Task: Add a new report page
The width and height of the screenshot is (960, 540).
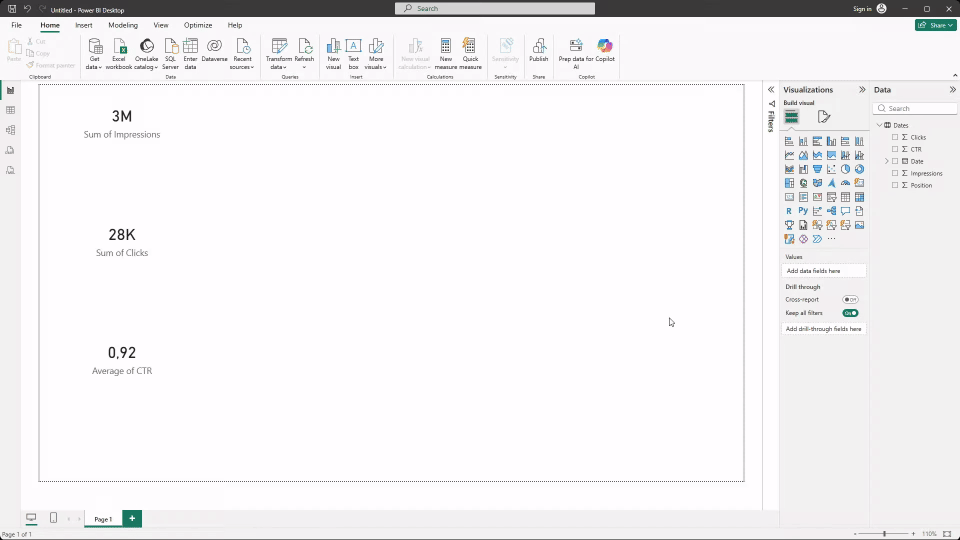Action: [x=132, y=519]
